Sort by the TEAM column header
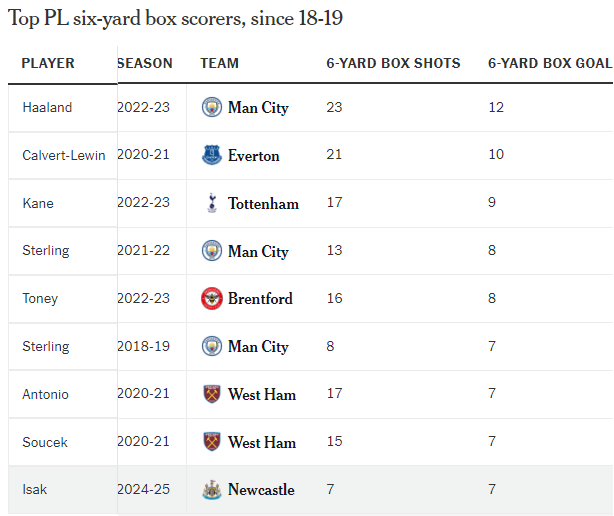Viewport: 614px width, 516px height. pyautogui.click(x=220, y=63)
